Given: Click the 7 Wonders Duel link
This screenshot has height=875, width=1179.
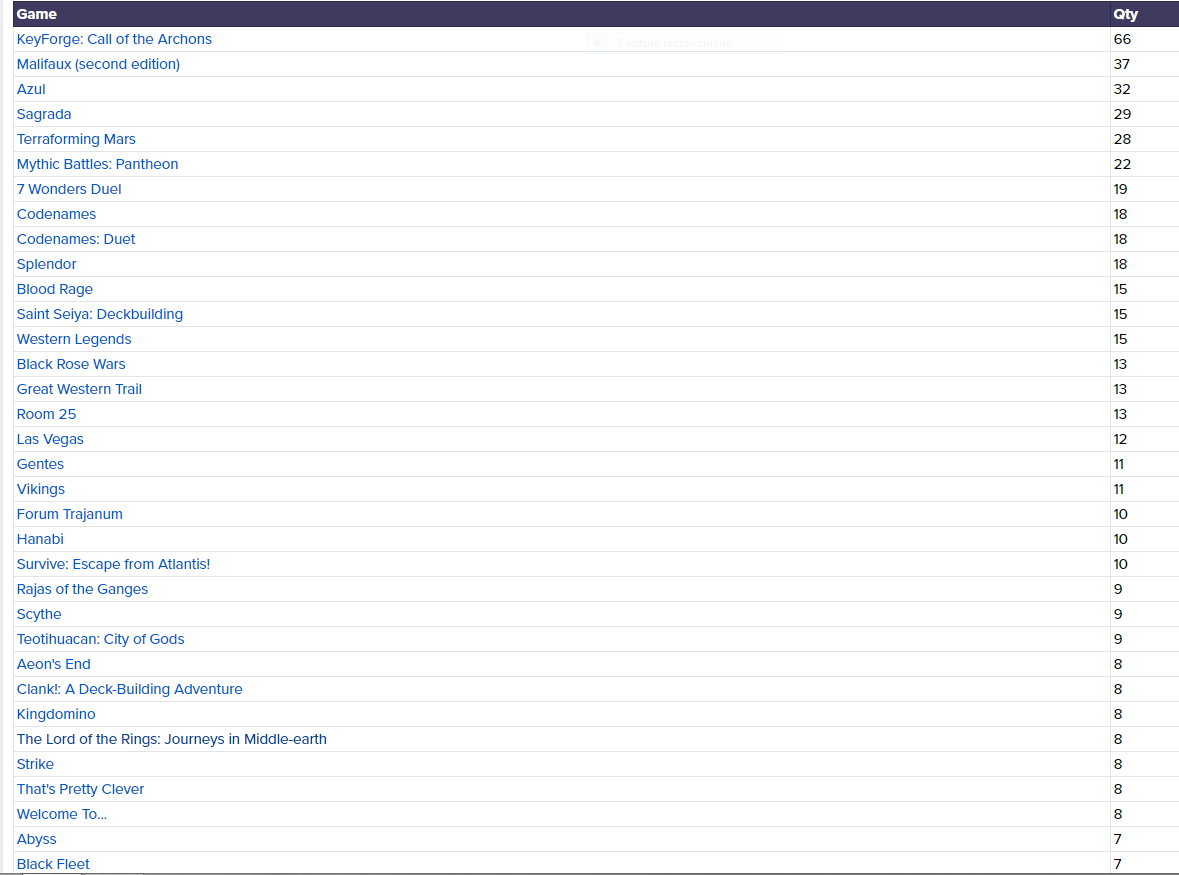Looking at the screenshot, I should click(x=69, y=189).
